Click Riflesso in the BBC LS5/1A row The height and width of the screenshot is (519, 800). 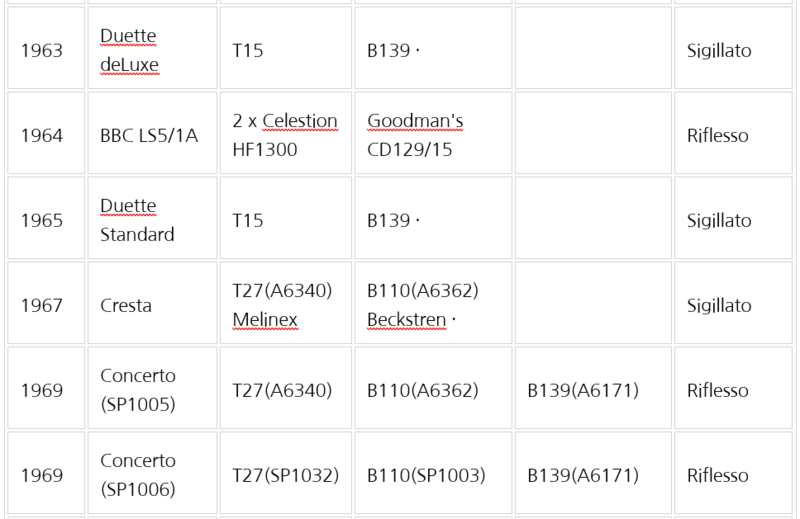tap(717, 135)
